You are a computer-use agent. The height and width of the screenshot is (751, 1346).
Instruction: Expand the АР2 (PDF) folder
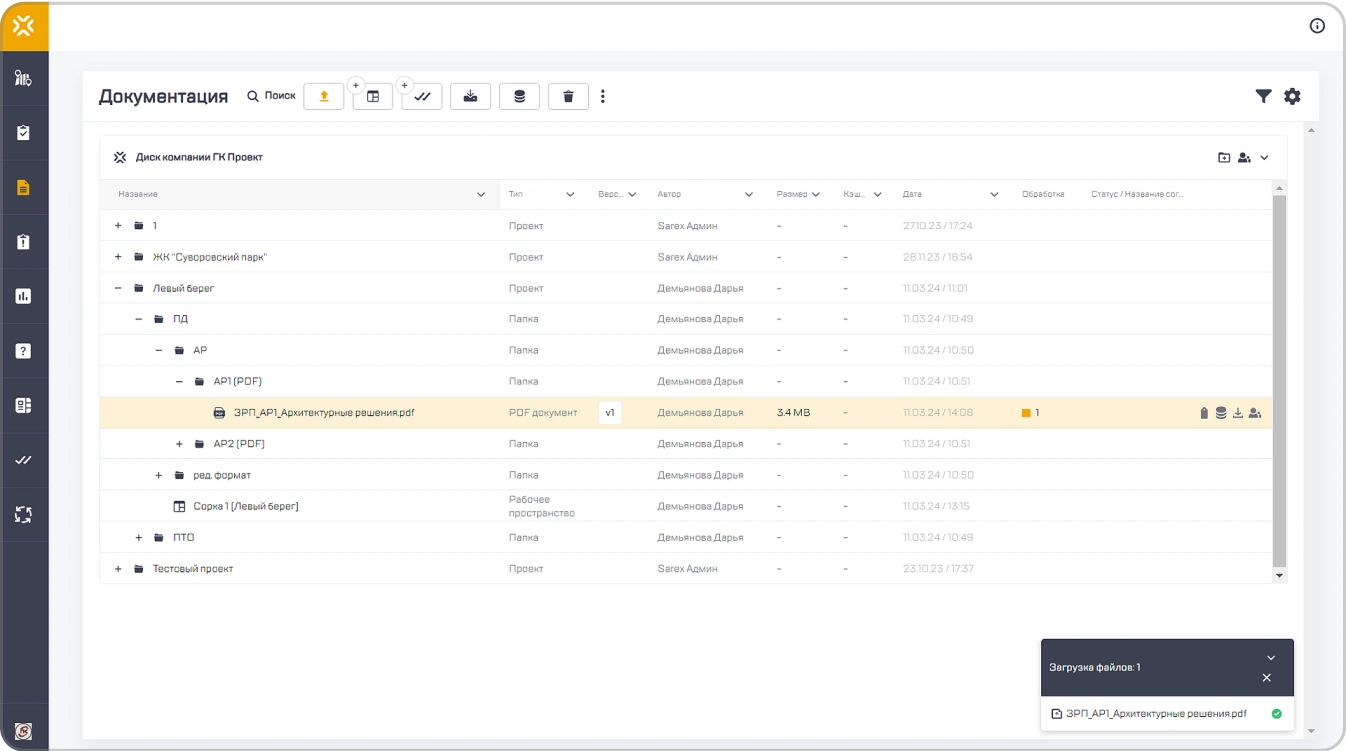[179, 444]
